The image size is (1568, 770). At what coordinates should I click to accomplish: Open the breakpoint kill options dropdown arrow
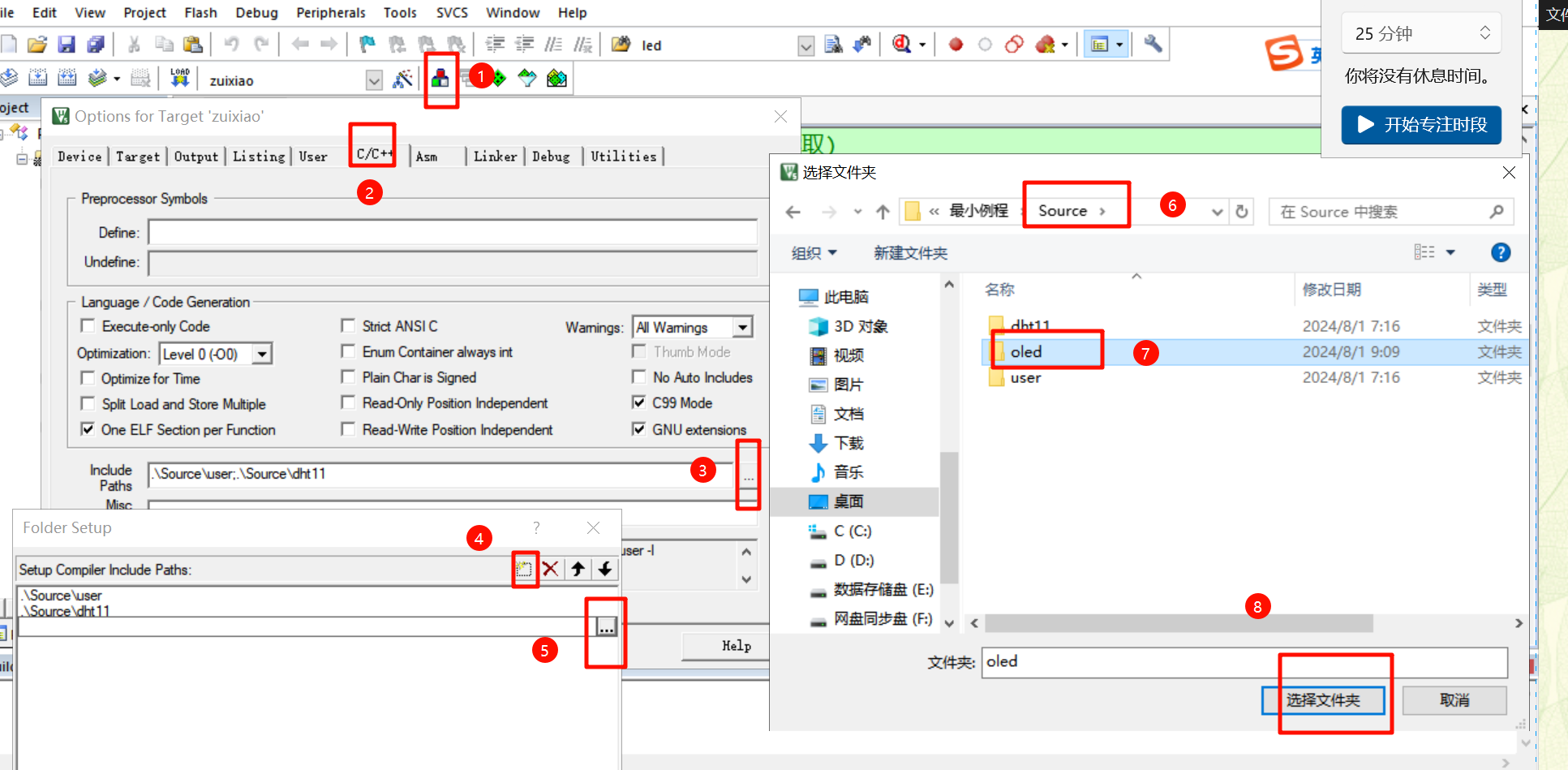pyautogui.click(x=1064, y=45)
